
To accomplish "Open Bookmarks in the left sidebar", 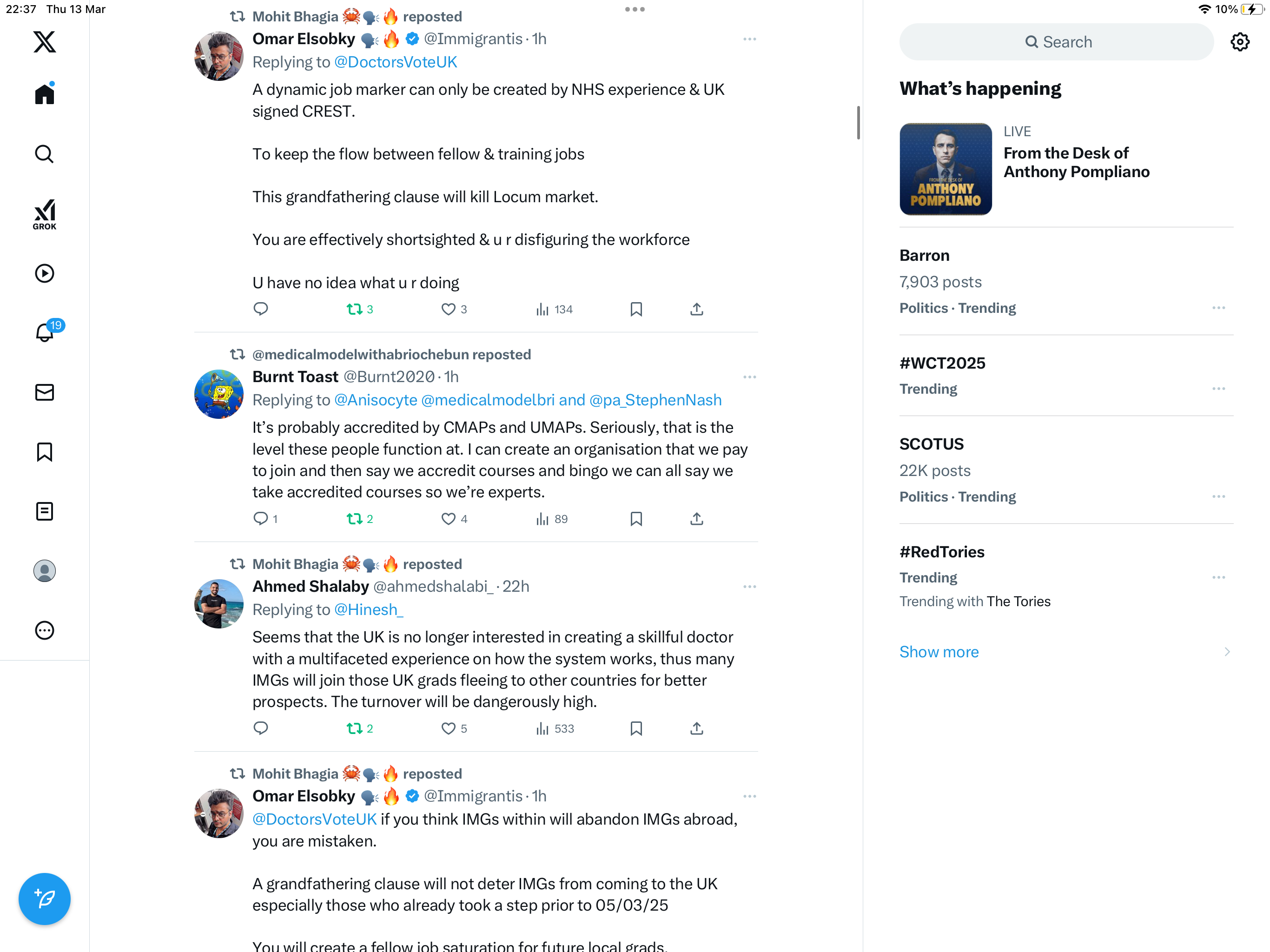I will pos(44,452).
